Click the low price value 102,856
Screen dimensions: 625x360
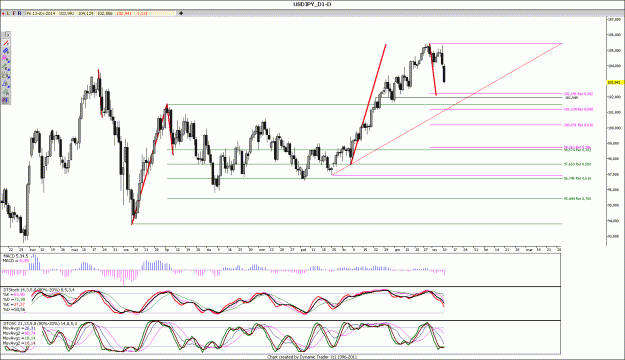click(x=105, y=13)
